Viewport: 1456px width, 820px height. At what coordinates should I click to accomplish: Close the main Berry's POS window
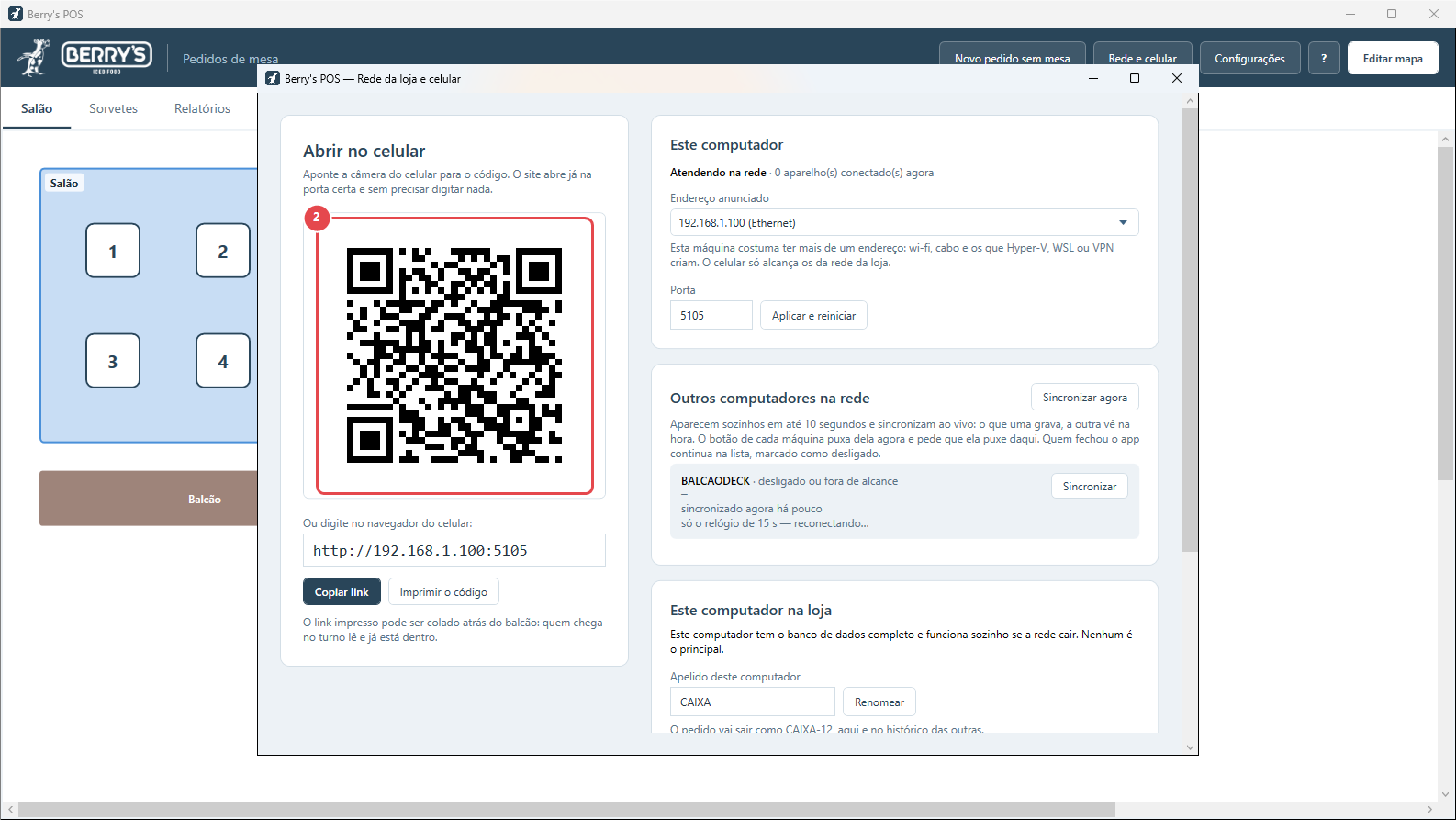pyautogui.click(x=1434, y=14)
